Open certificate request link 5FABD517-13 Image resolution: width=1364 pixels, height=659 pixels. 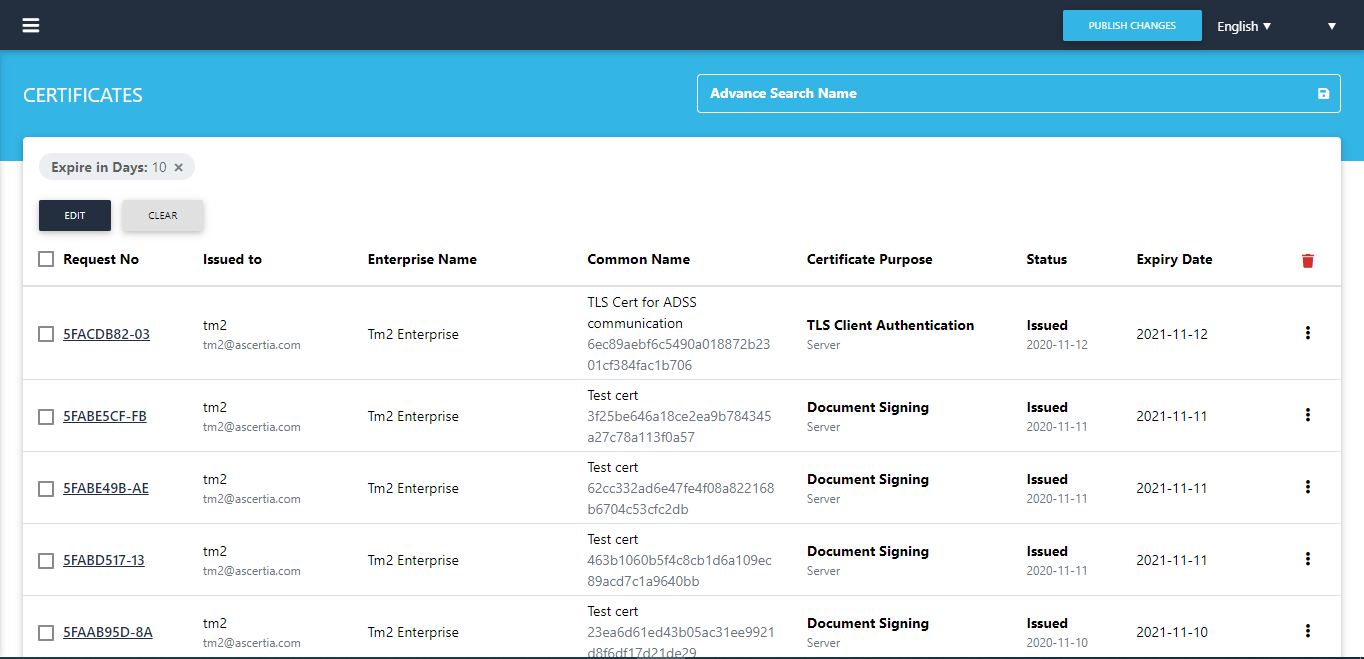(x=104, y=560)
